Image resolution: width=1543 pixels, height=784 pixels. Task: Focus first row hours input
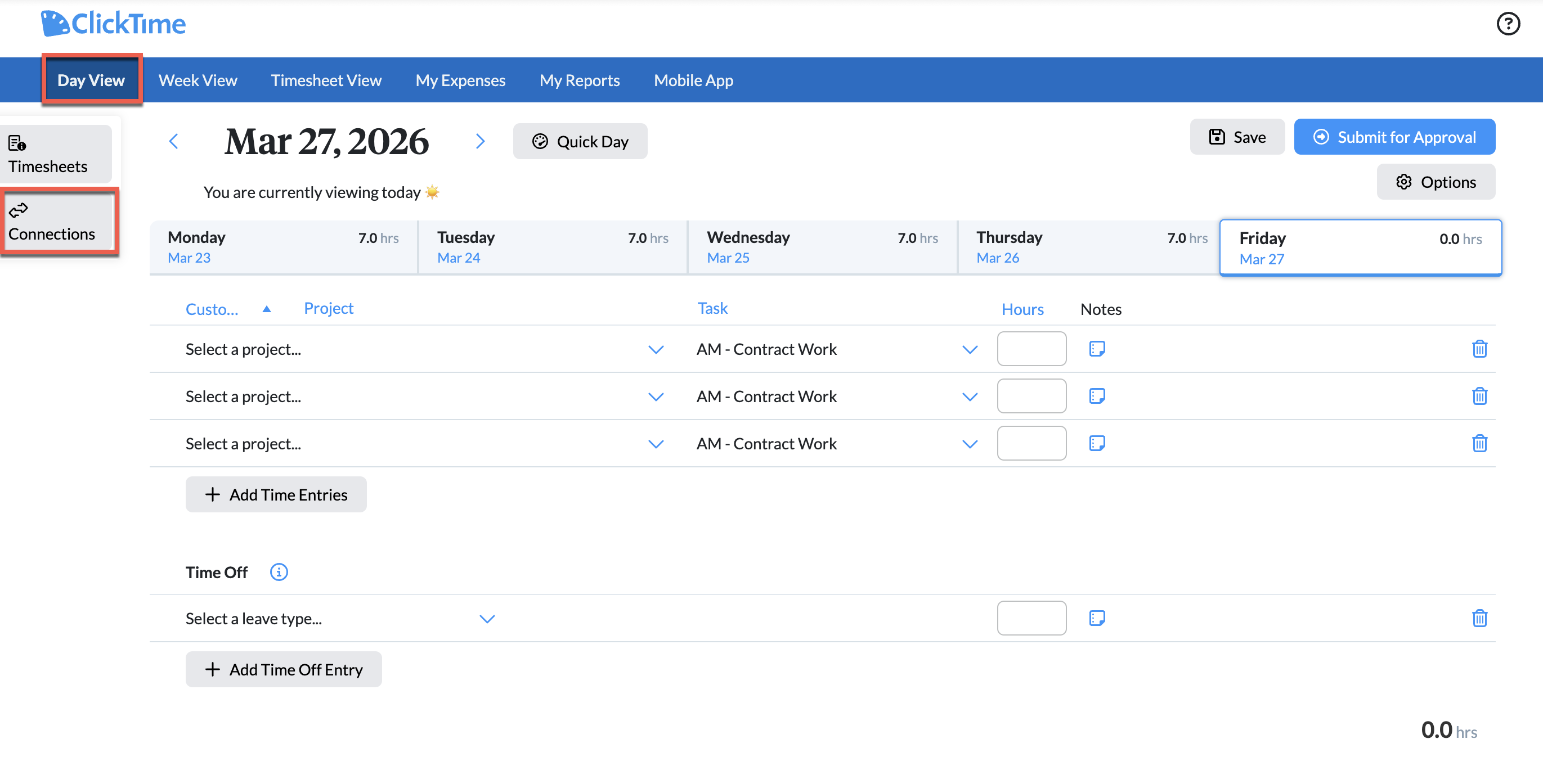[1031, 349]
